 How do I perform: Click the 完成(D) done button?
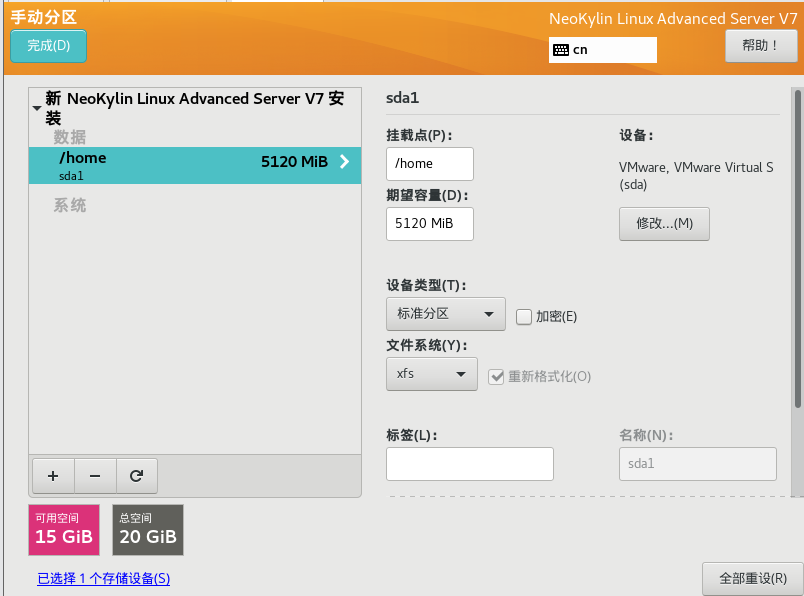click(x=48, y=46)
